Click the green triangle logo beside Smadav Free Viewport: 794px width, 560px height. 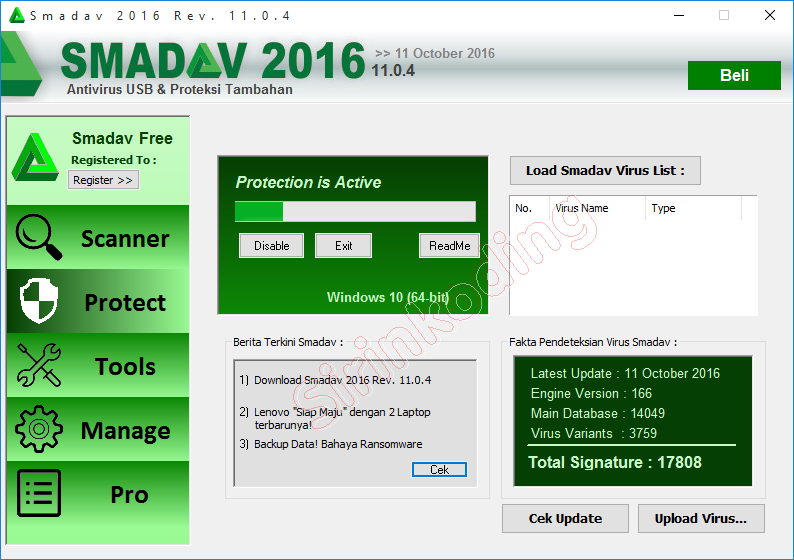click(x=34, y=157)
